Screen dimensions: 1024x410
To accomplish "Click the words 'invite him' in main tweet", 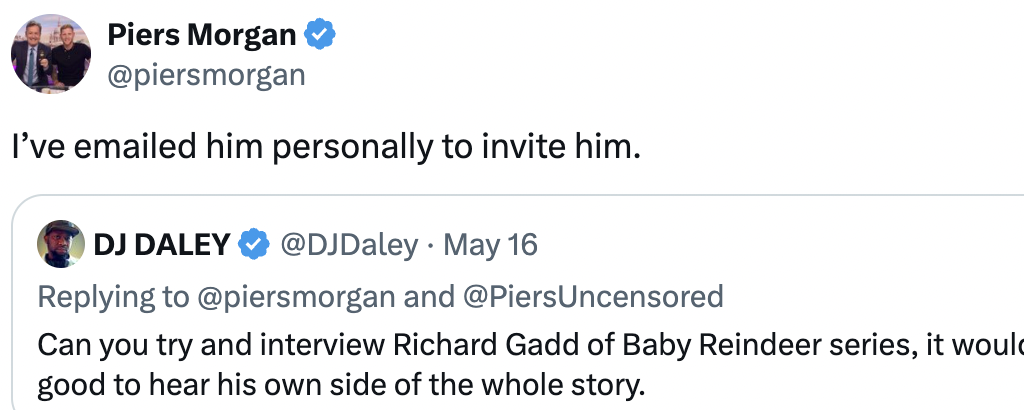I will [x=559, y=147].
